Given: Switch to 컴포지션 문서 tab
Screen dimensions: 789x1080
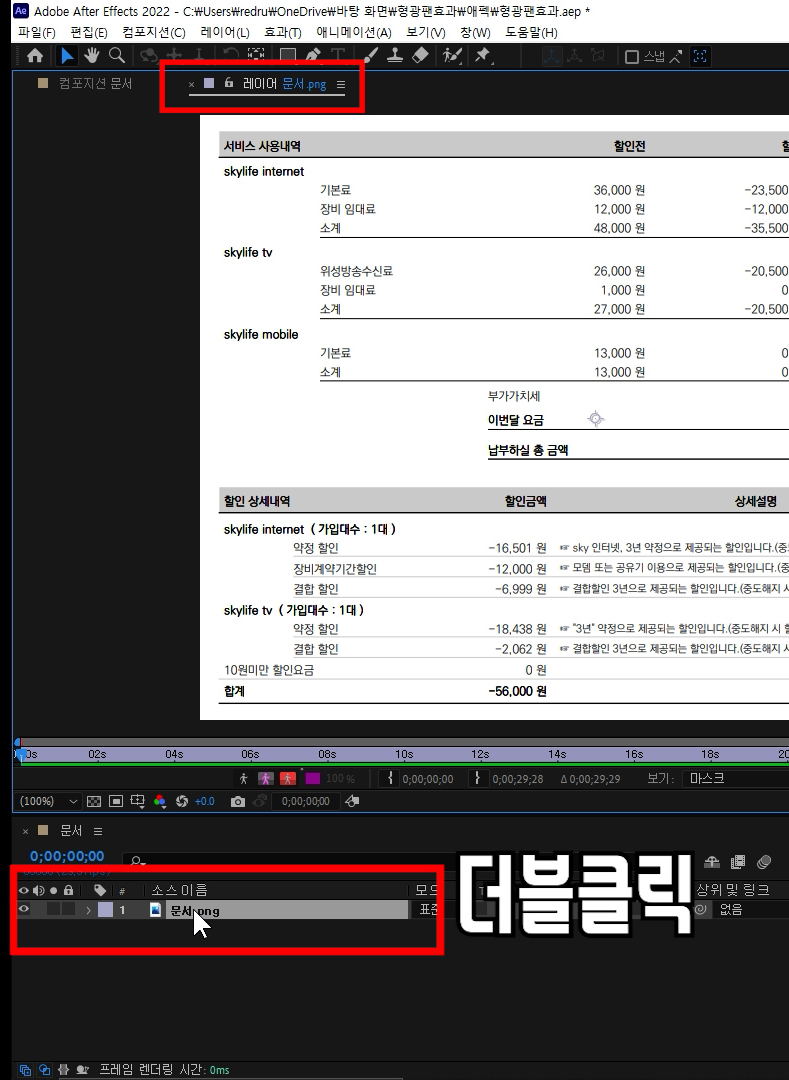Looking at the screenshot, I should [x=95, y=83].
